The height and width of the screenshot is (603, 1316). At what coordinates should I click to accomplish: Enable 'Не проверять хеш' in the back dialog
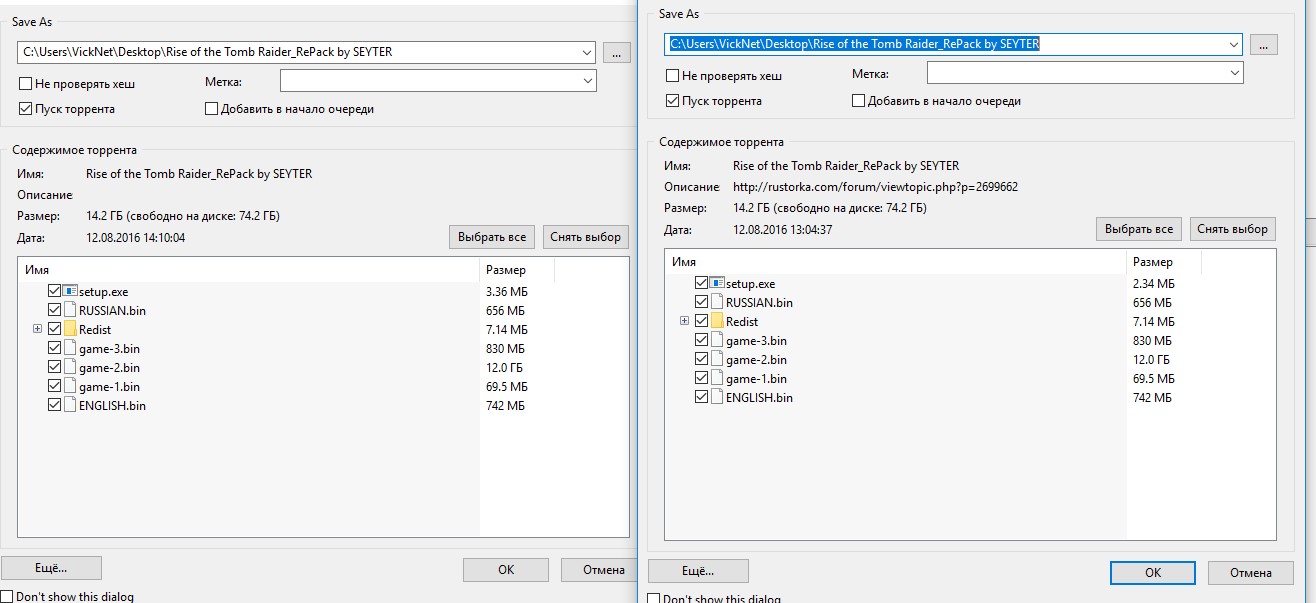click(x=26, y=84)
